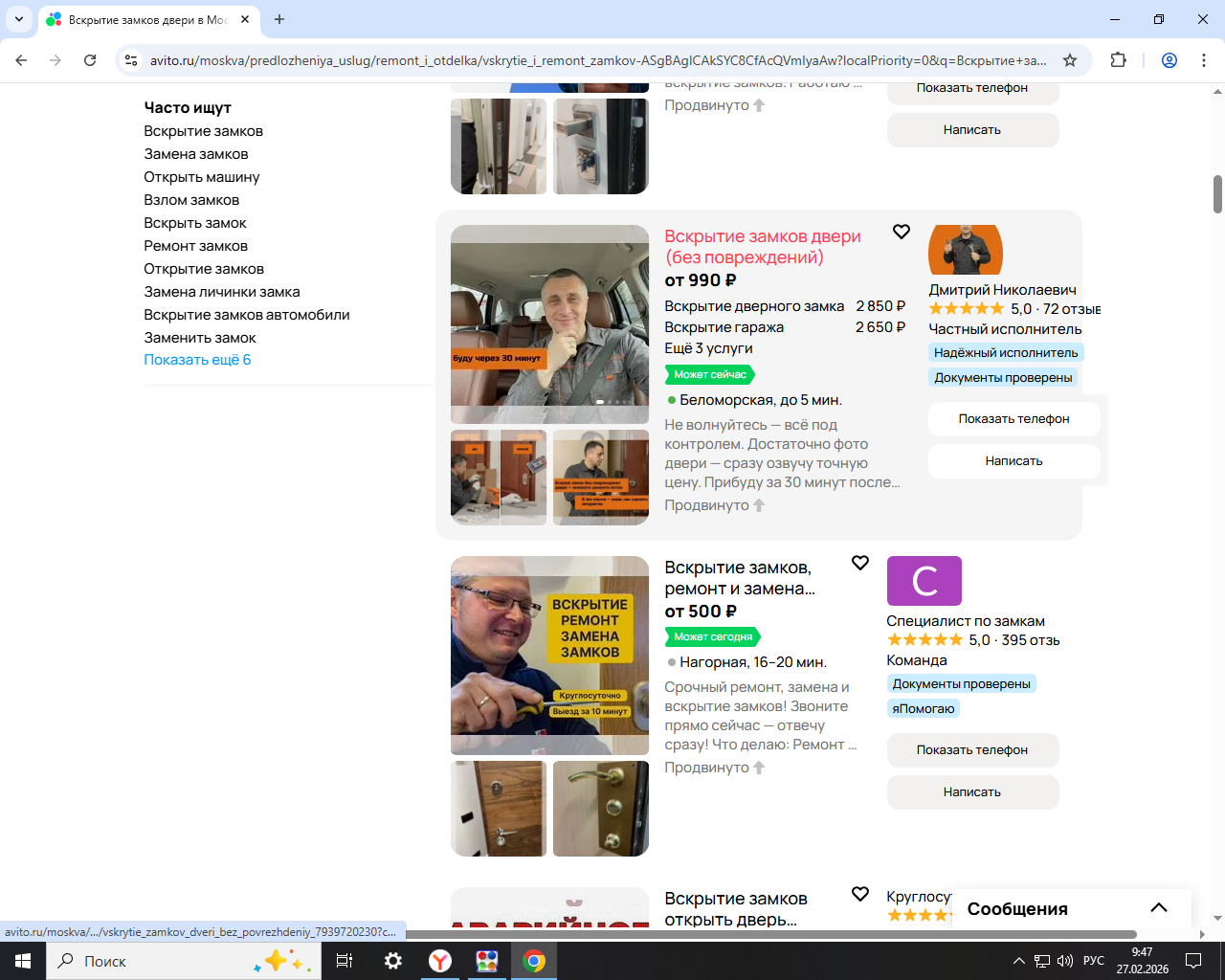1225x980 pixels.
Task: Open the 'Взлом замков' frequent search link
Action: 191,200
